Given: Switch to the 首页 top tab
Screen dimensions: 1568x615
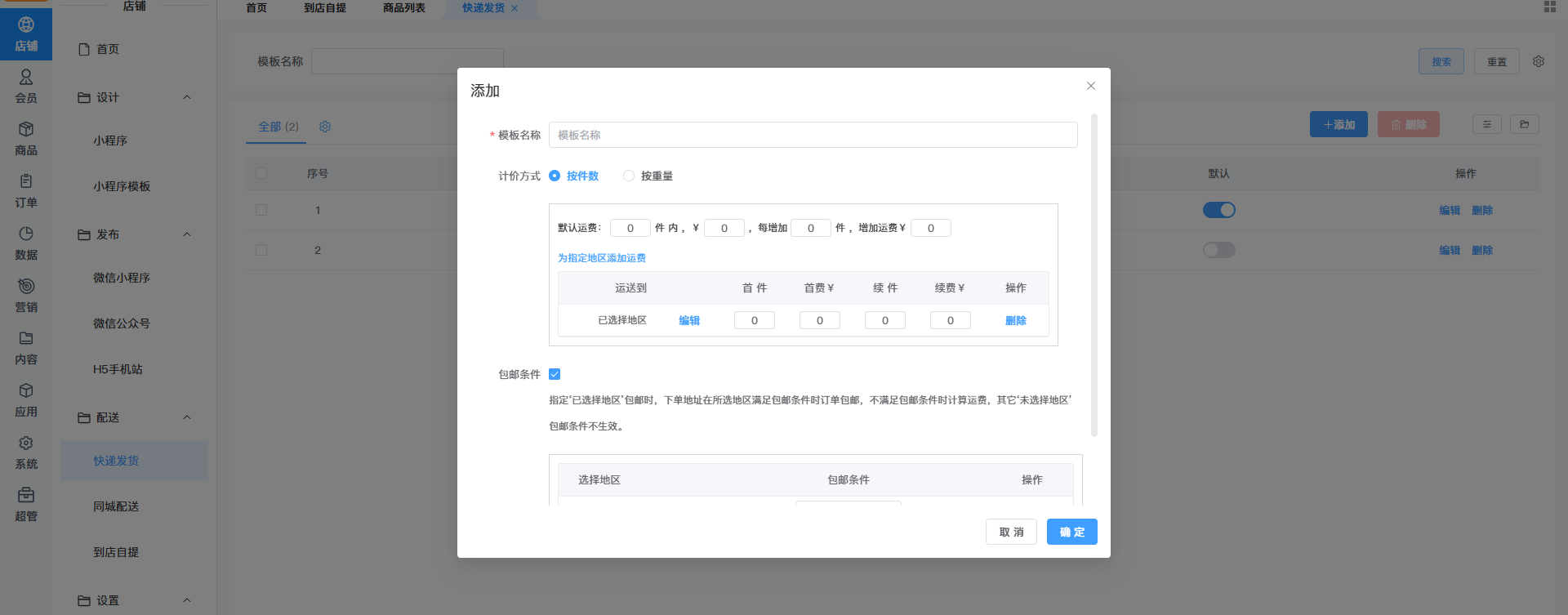Looking at the screenshot, I should [256, 8].
